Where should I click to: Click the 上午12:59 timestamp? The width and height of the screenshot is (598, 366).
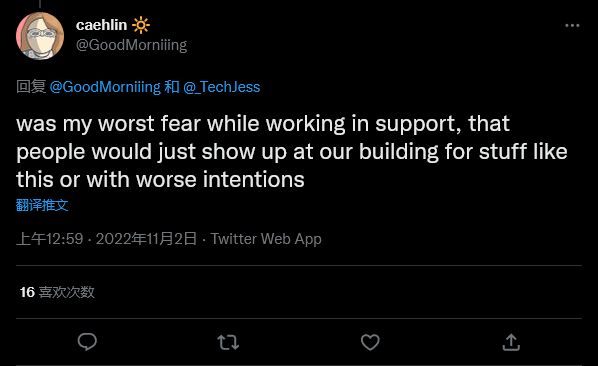(50, 239)
